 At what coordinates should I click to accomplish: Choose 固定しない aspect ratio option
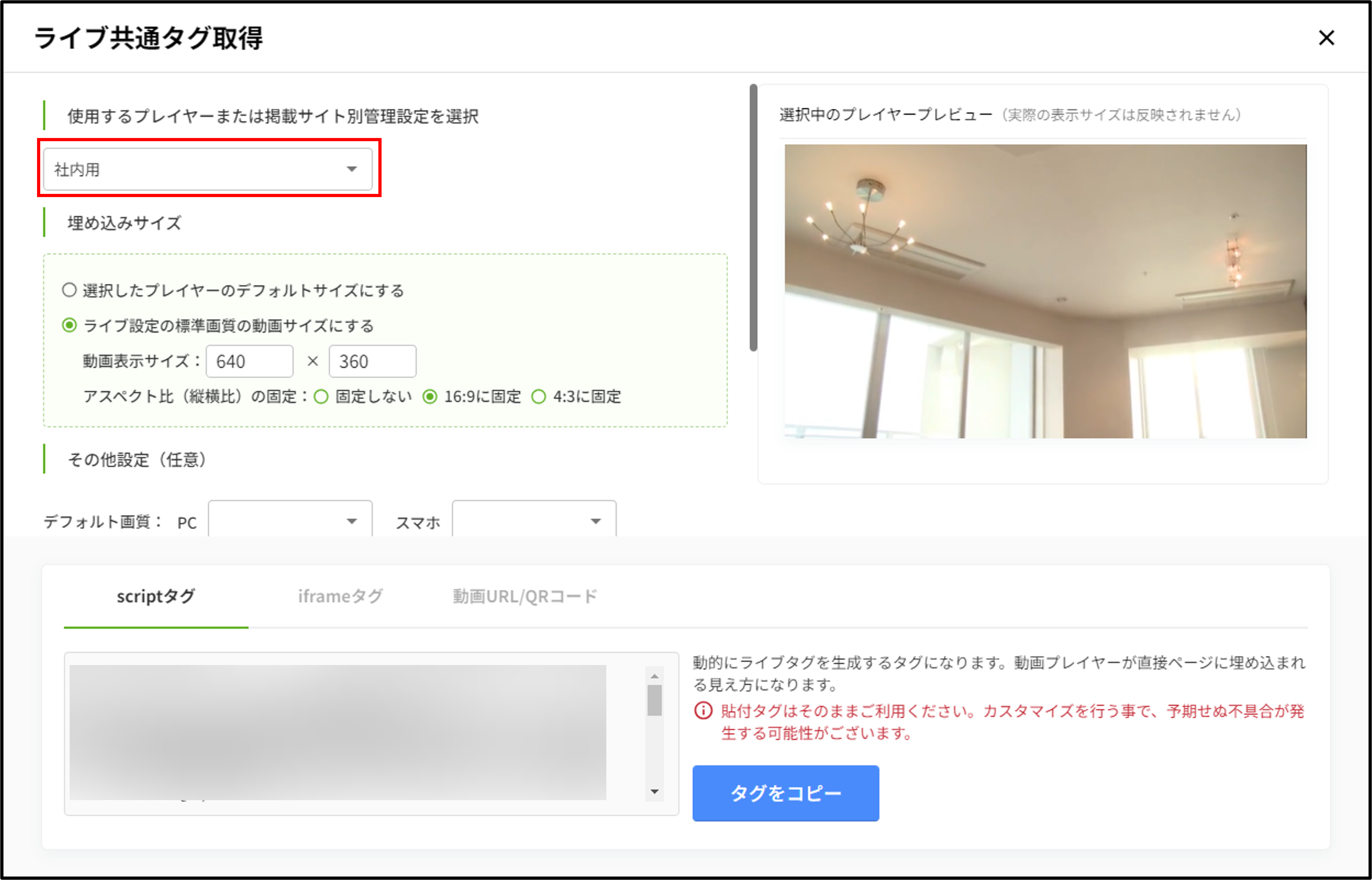tap(322, 397)
